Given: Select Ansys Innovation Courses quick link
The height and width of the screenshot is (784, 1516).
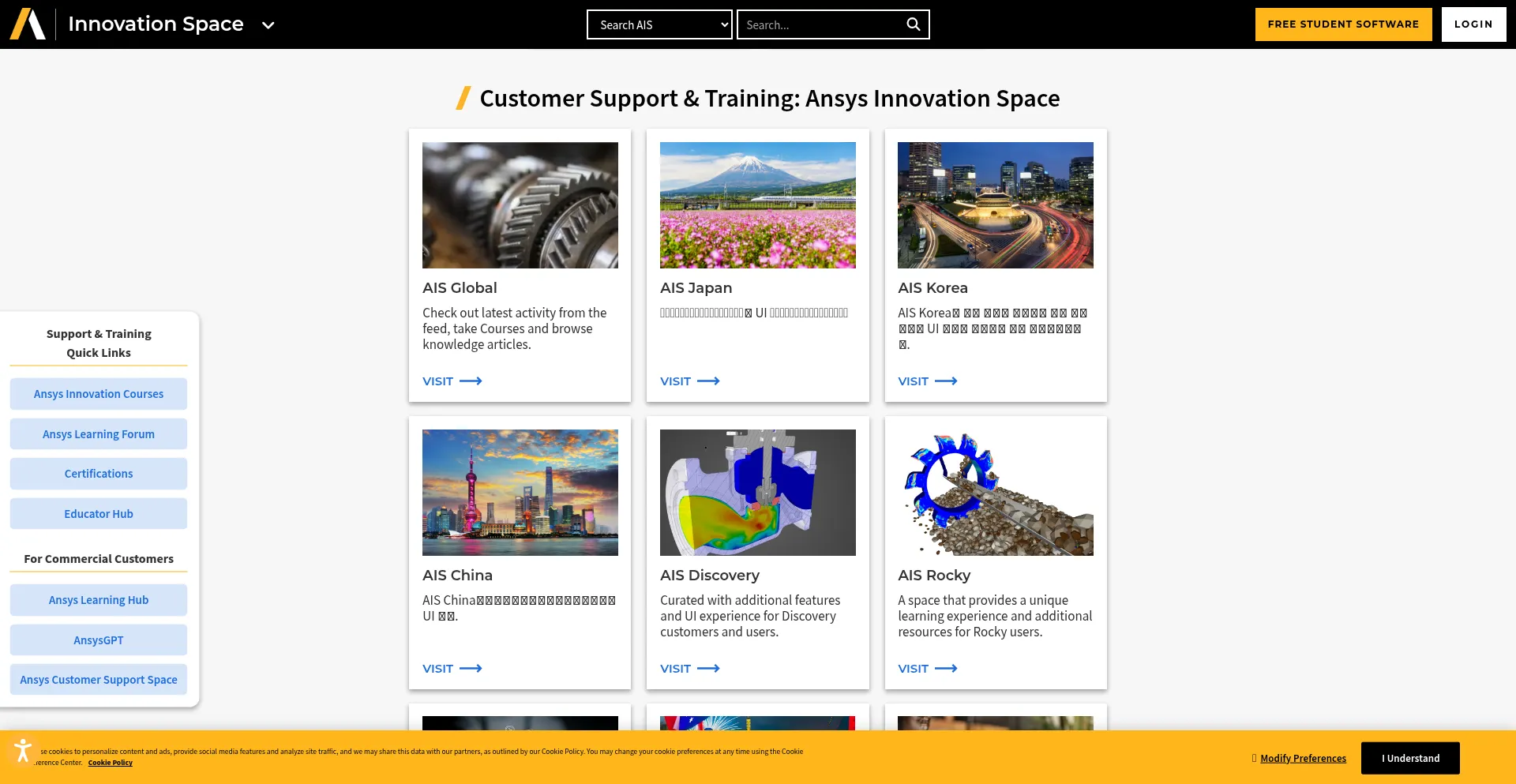Looking at the screenshot, I should 98,393.
